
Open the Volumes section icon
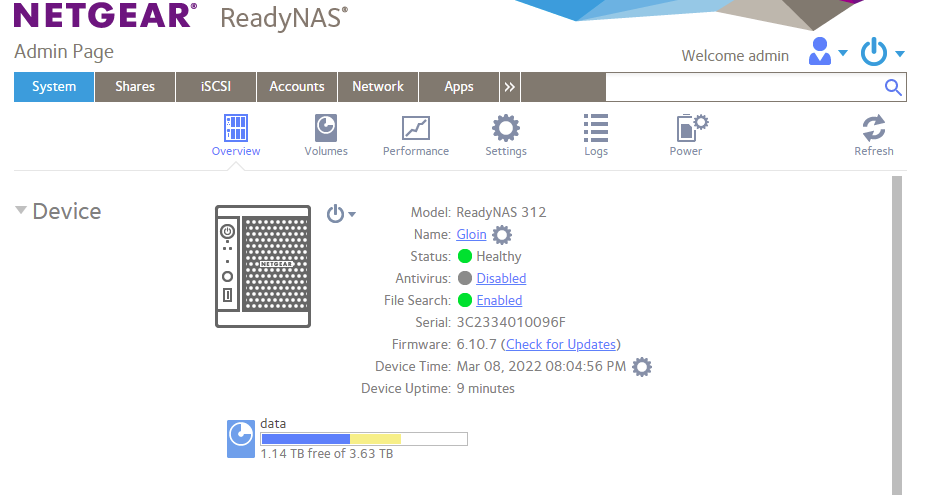(x=326, y=128)
